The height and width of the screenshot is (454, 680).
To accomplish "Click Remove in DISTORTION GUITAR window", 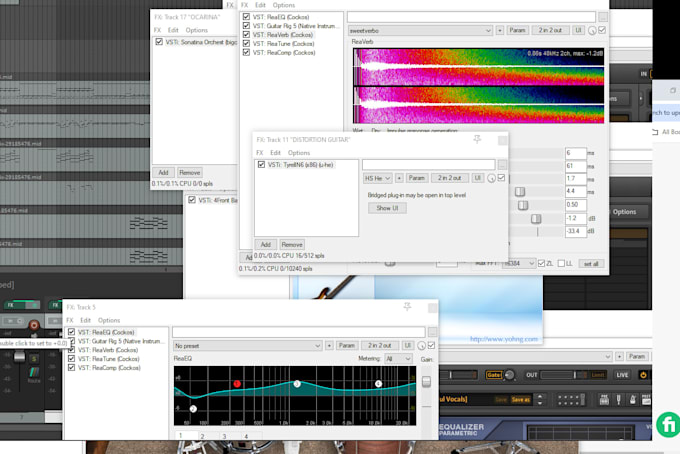I will click(x=292, y=245).
